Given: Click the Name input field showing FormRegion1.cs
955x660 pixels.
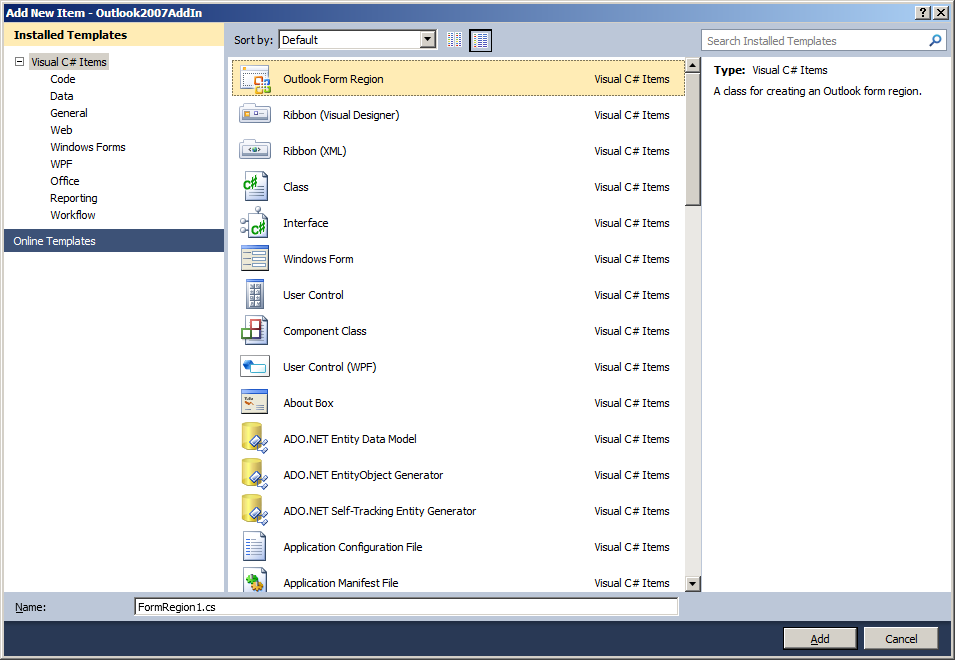Looking at the screenshot, I should coord(405,606).
